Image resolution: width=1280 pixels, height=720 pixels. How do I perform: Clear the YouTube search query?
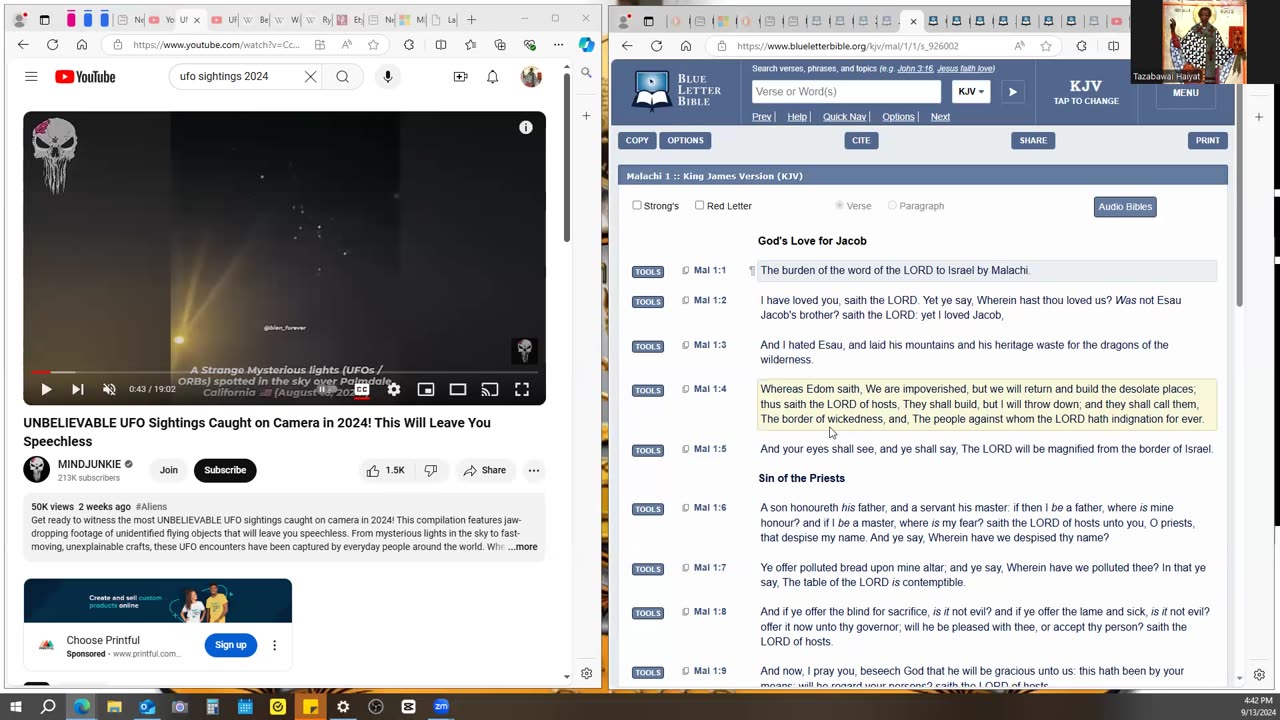[310, 77]
